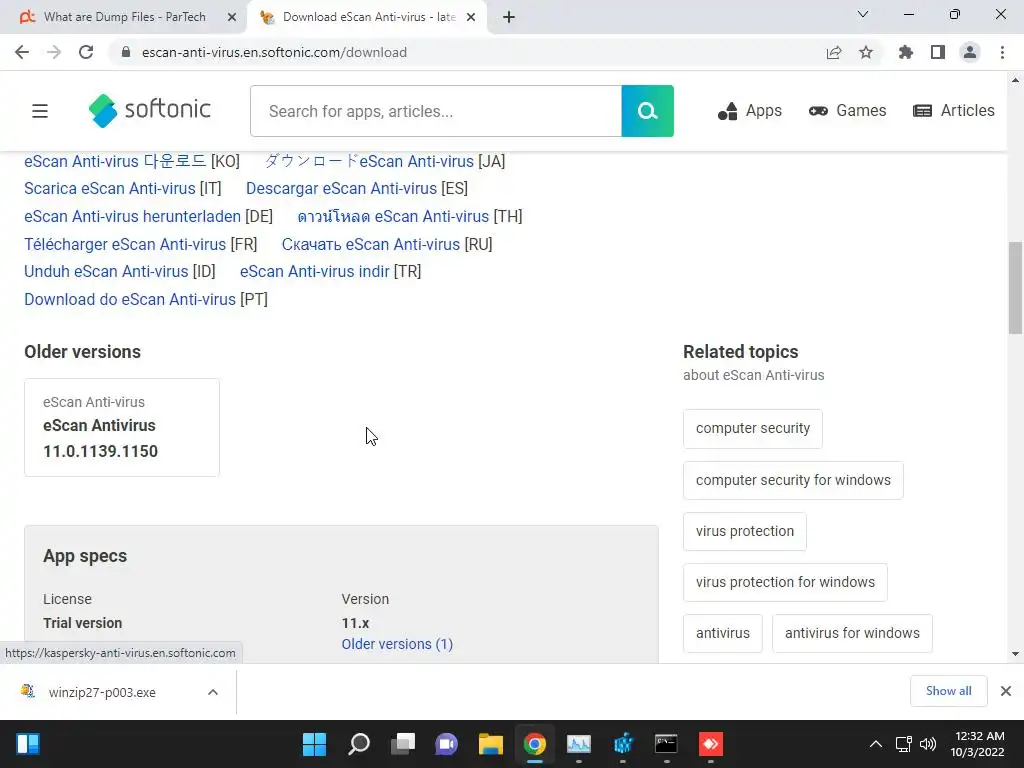Open the Softonic hamburger menu
The image size is (1024, 768).
[x=40, y=111]
